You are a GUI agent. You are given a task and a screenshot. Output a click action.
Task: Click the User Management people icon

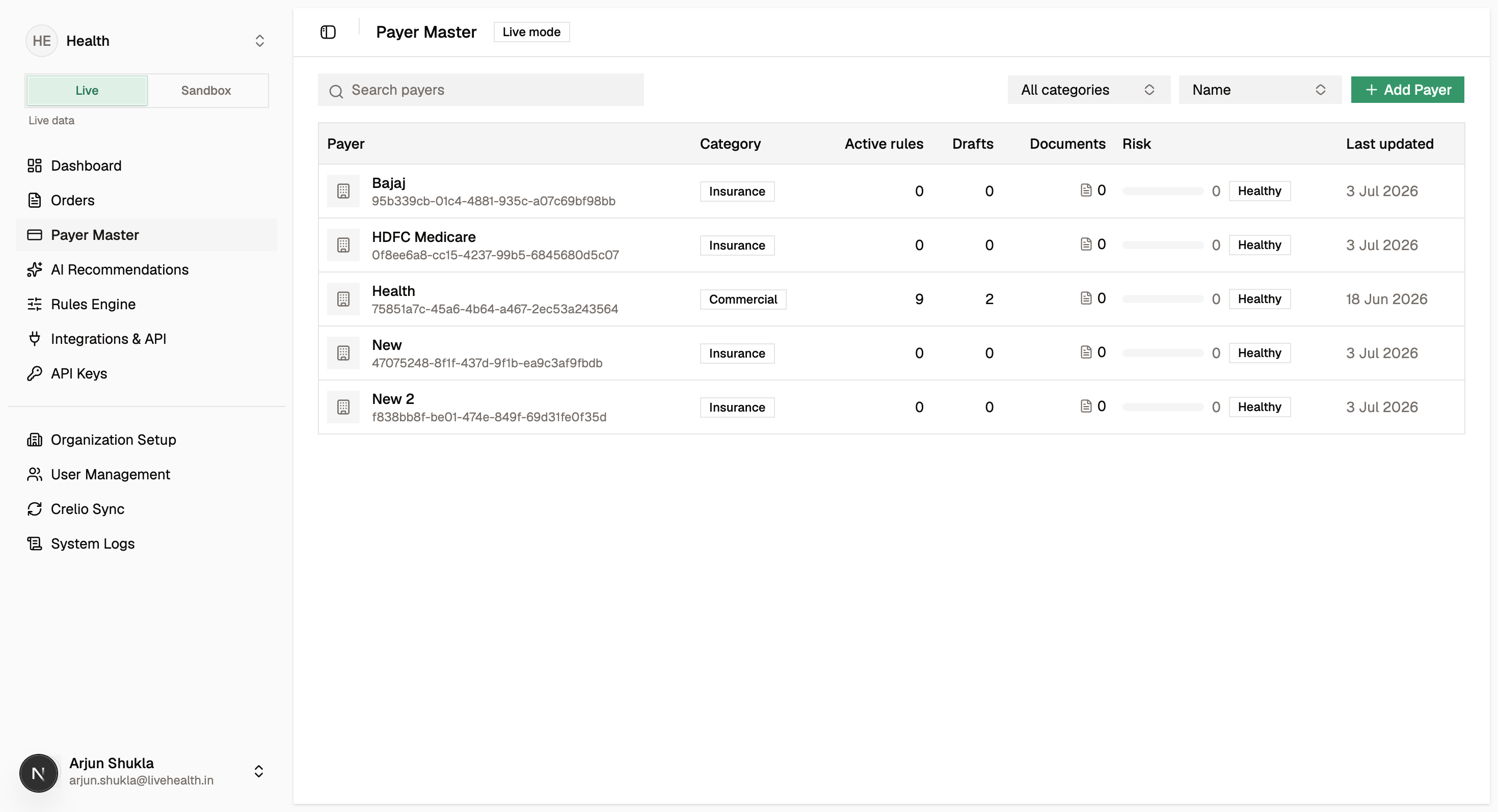click(34, 474)
